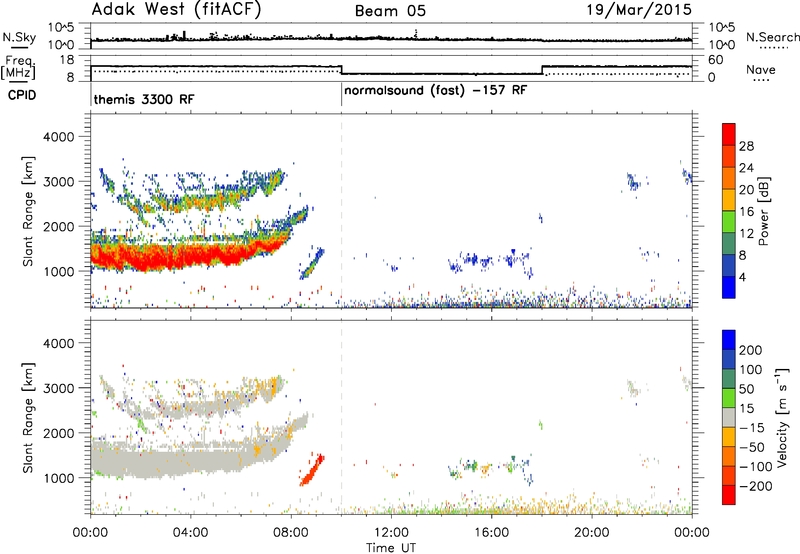The width and height of the screenshot is (800, 554).
Task: Click the blue bottom of Power colorbar
Action: [729, 287]
